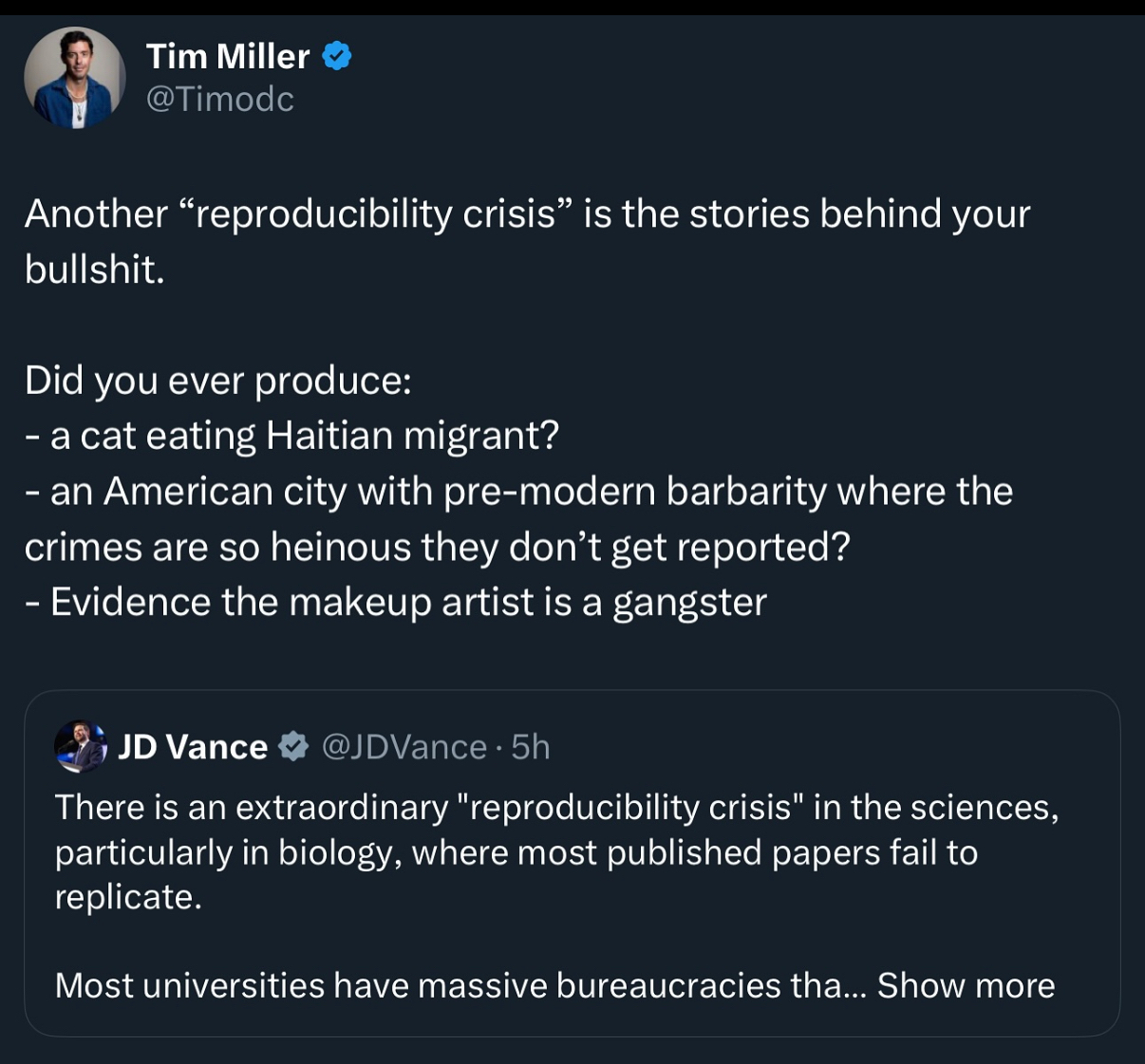Click the "crimes are so heinous" line

pyautogui.click(x=437, y=547)
